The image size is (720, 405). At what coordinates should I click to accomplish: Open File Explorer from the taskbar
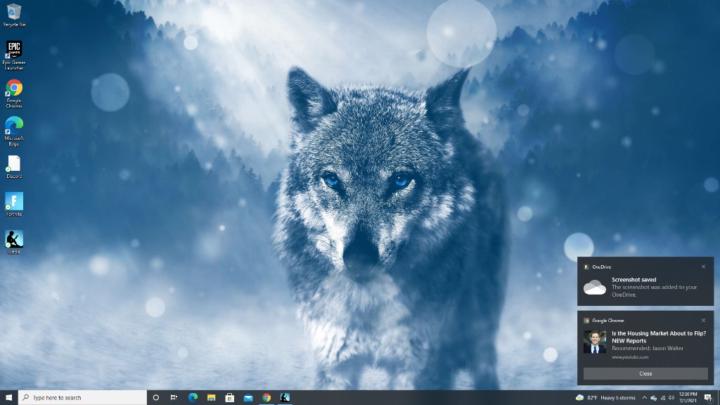click(x=211, y=397)
